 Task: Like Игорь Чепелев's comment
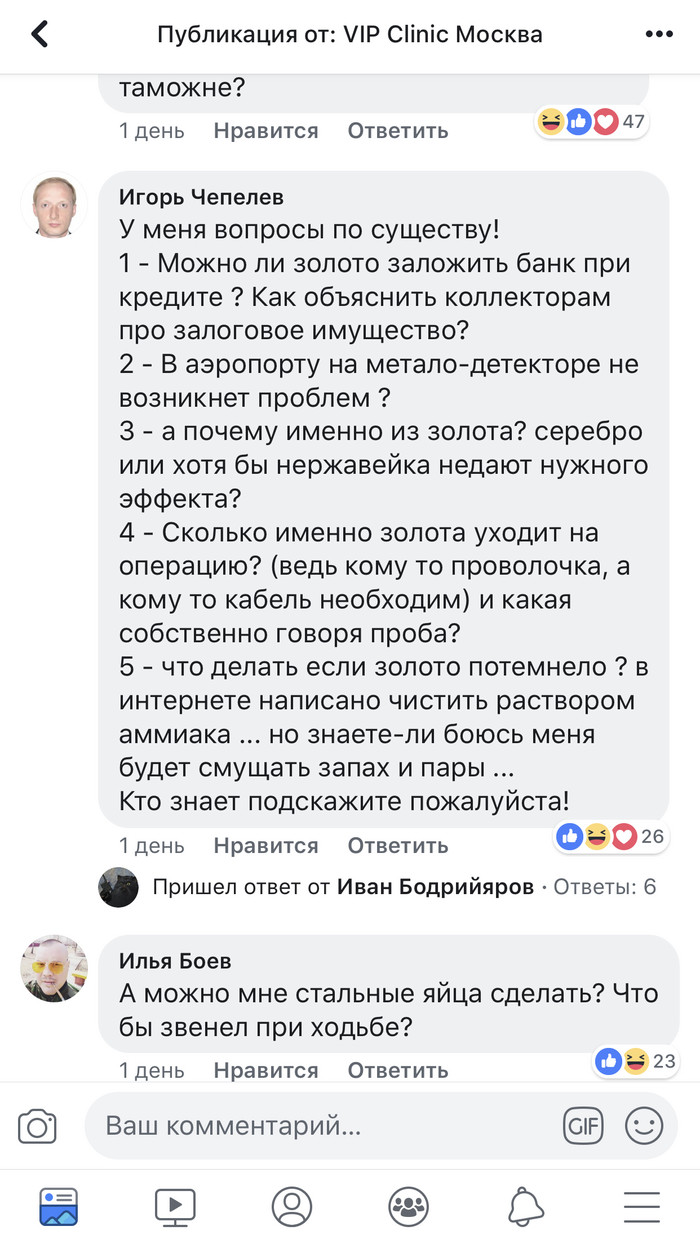click(x=265, y=845)
